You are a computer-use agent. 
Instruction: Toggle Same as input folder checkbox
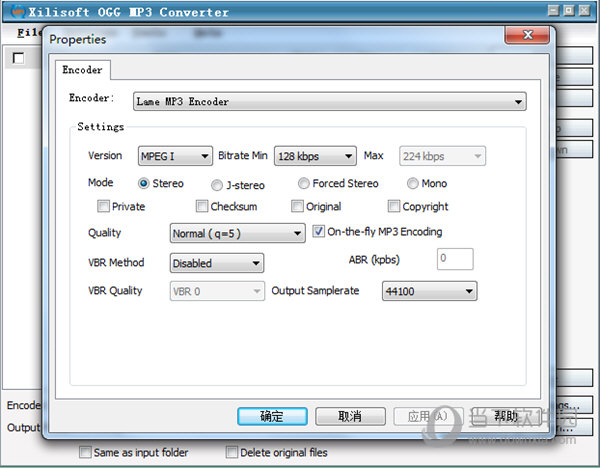(85, 452)
